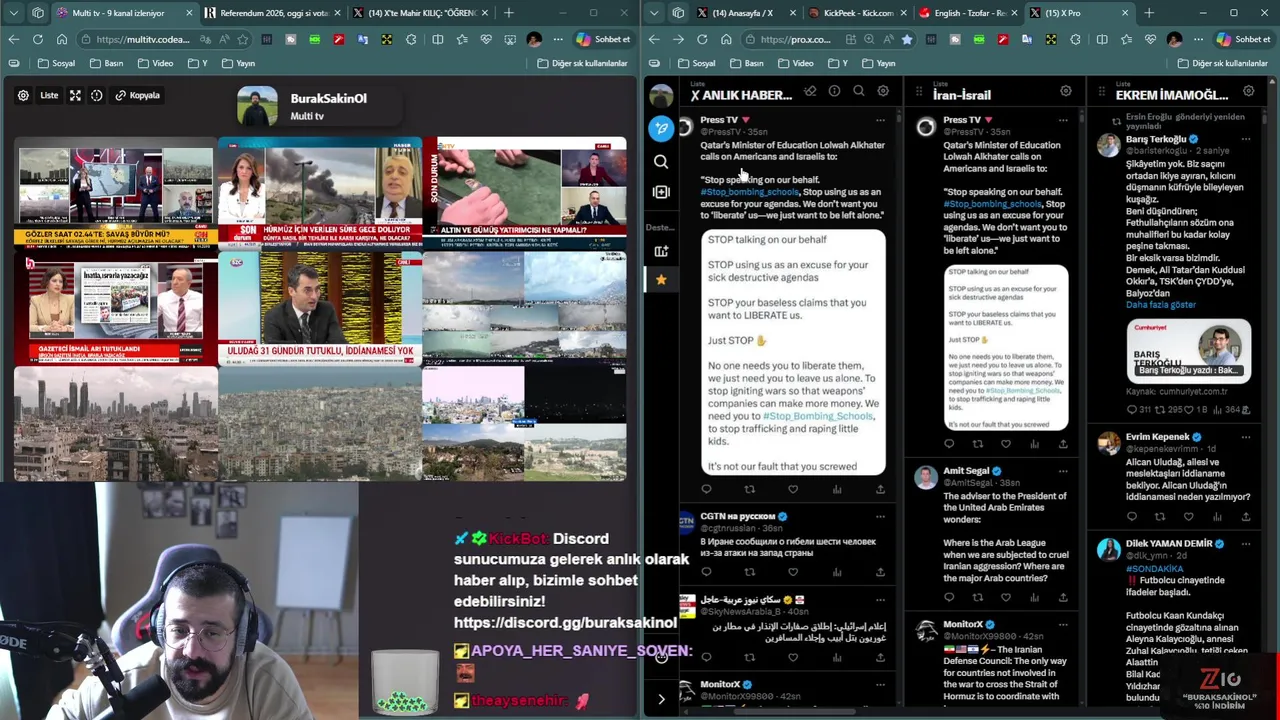1280x720 pixels.
Task: Click the circular info icon beside Kopyala
Action: 97,95
